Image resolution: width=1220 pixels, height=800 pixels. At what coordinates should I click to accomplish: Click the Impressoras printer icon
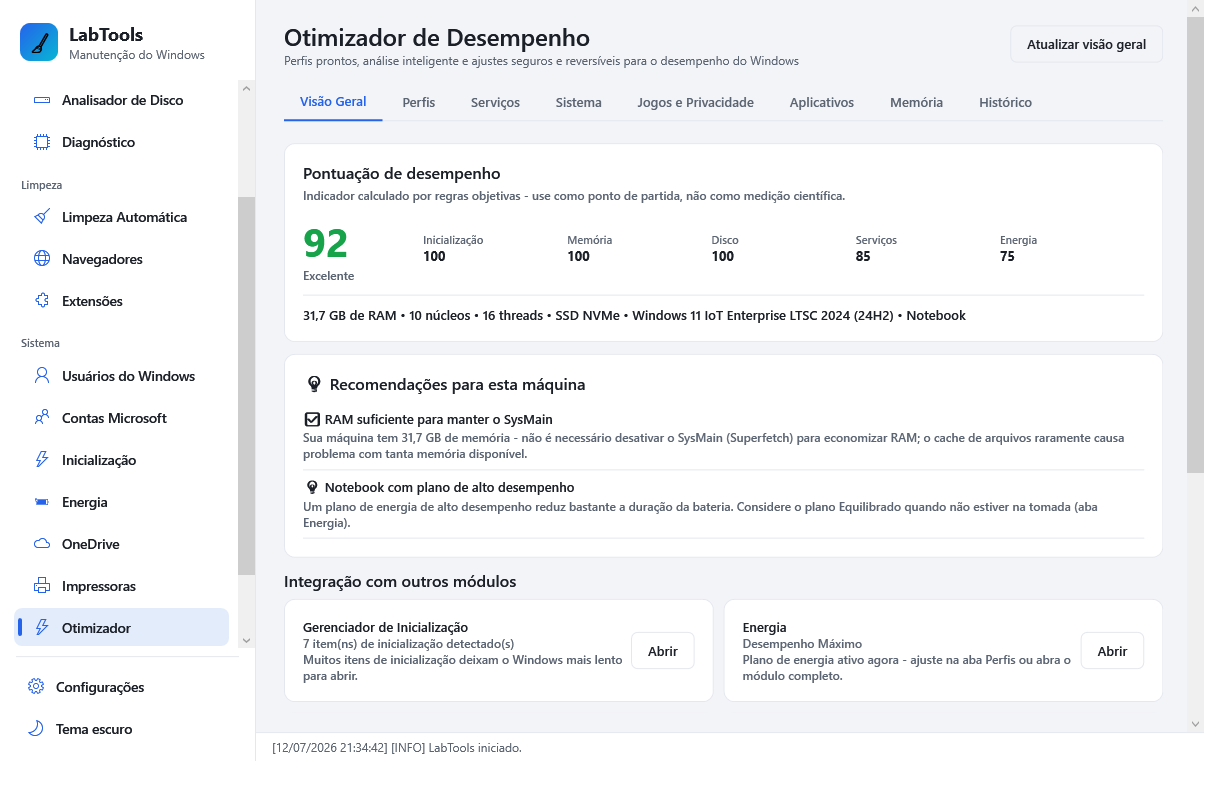pyautogui.click(x=42, y=586)
